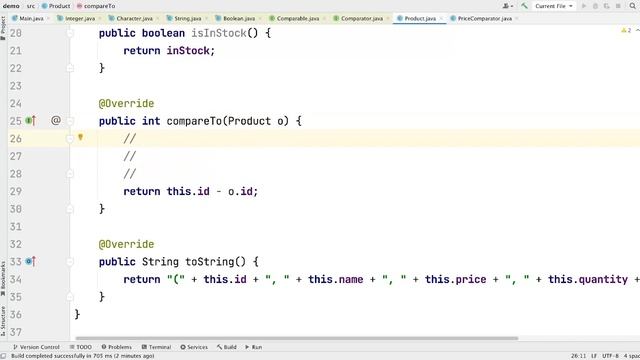Click the Stop icon in toolbar
The height and width of the screenshot is (360, 640).
[x=618, y=6]
